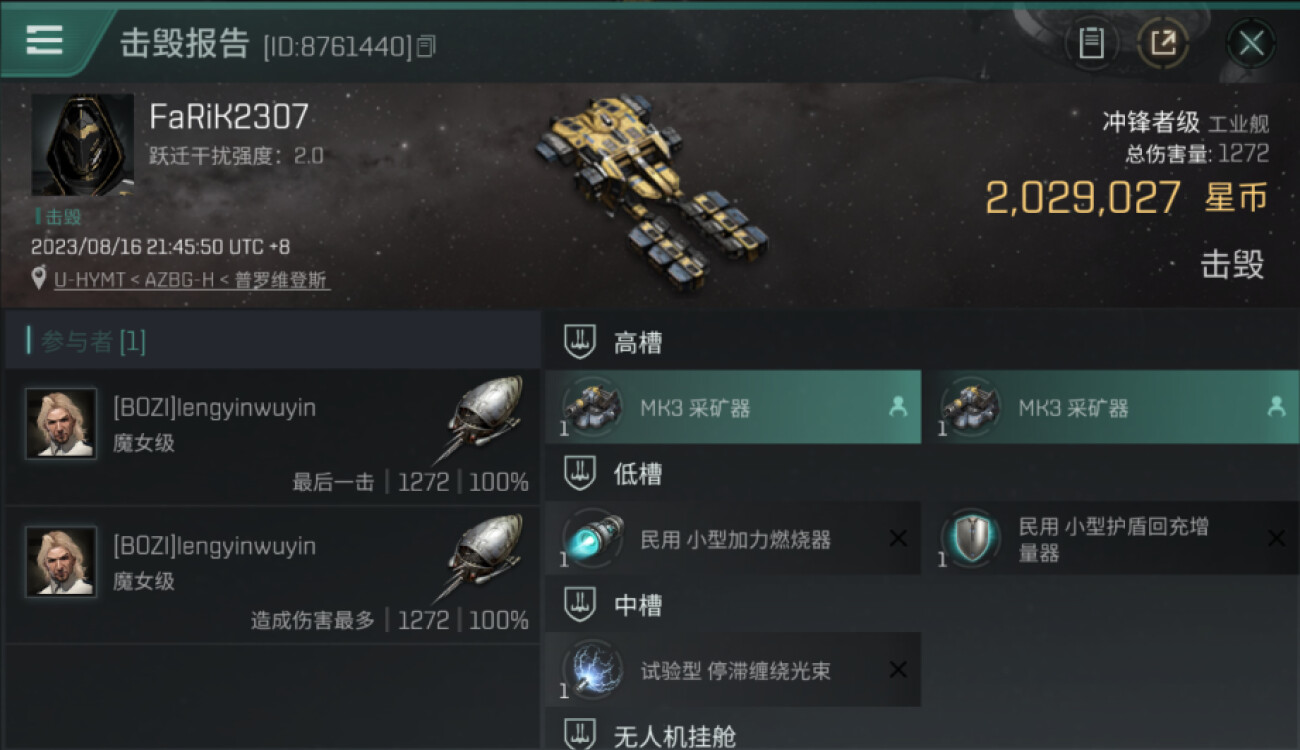Click X beside 试验型 停滞缠绕光束
This screenshot has height=750, width=1300.
tap(898, 670)
